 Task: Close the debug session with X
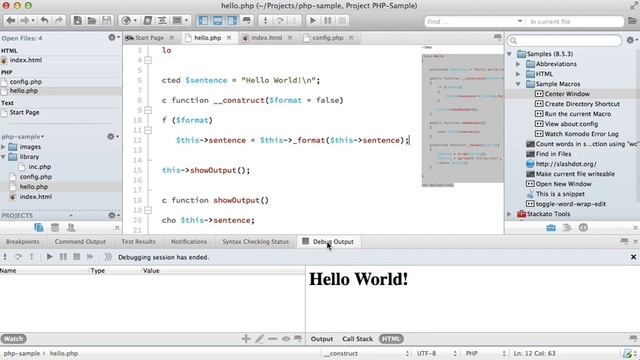pos(633,257)
